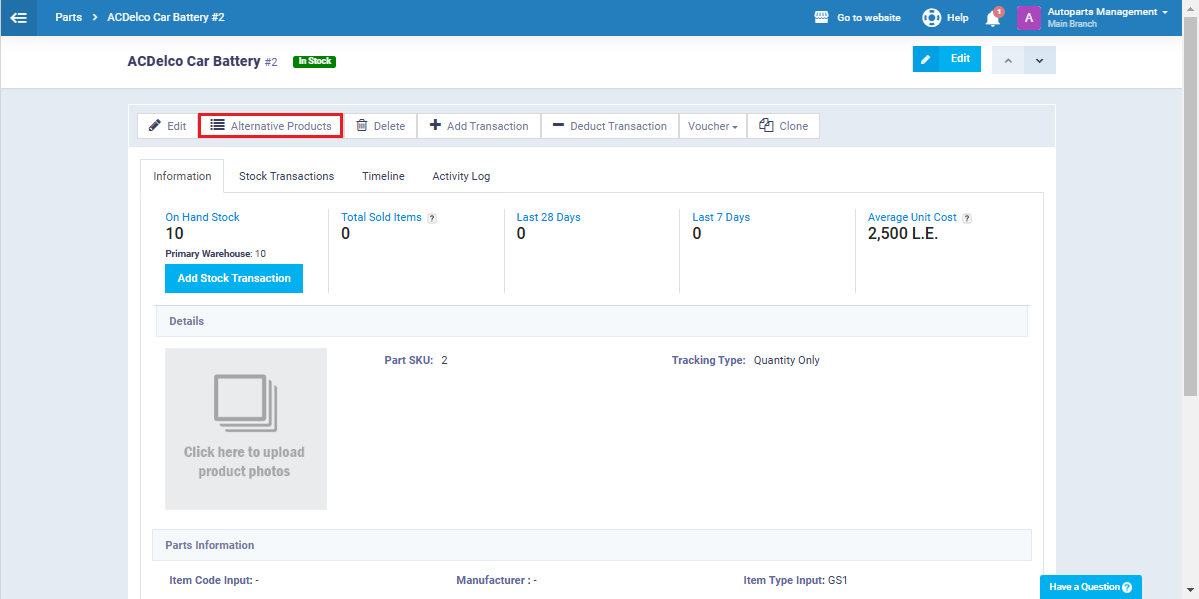Click the question mark icon in Have a Question
1199x599 pixels.
(1127, 588)
